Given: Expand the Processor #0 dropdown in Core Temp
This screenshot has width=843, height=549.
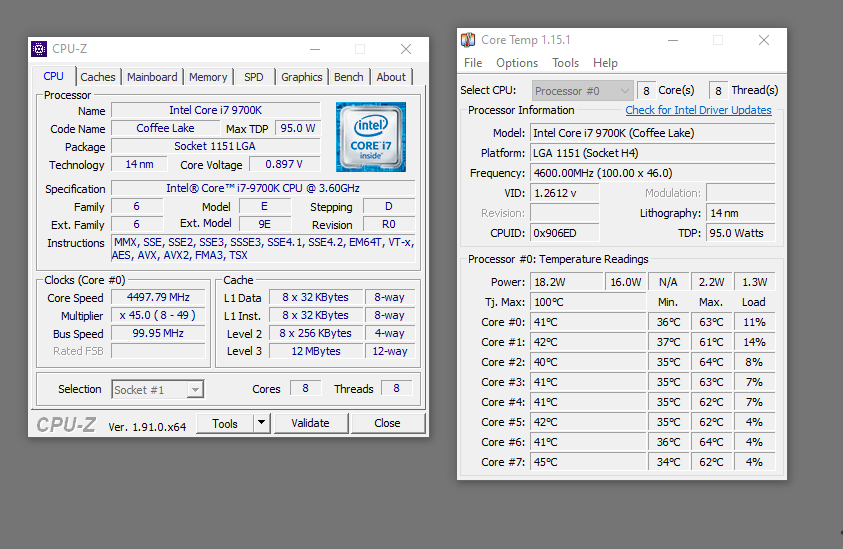Looking at the screenshot, I should point(582,91).
